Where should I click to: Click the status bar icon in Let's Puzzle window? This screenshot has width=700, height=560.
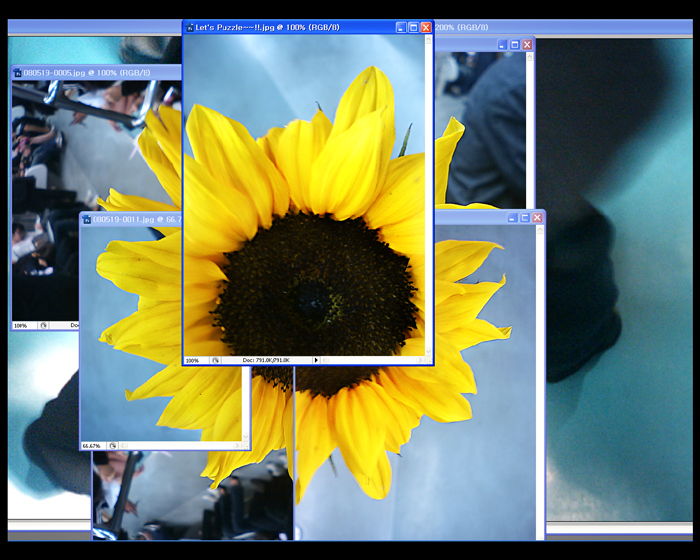(215, 360)
